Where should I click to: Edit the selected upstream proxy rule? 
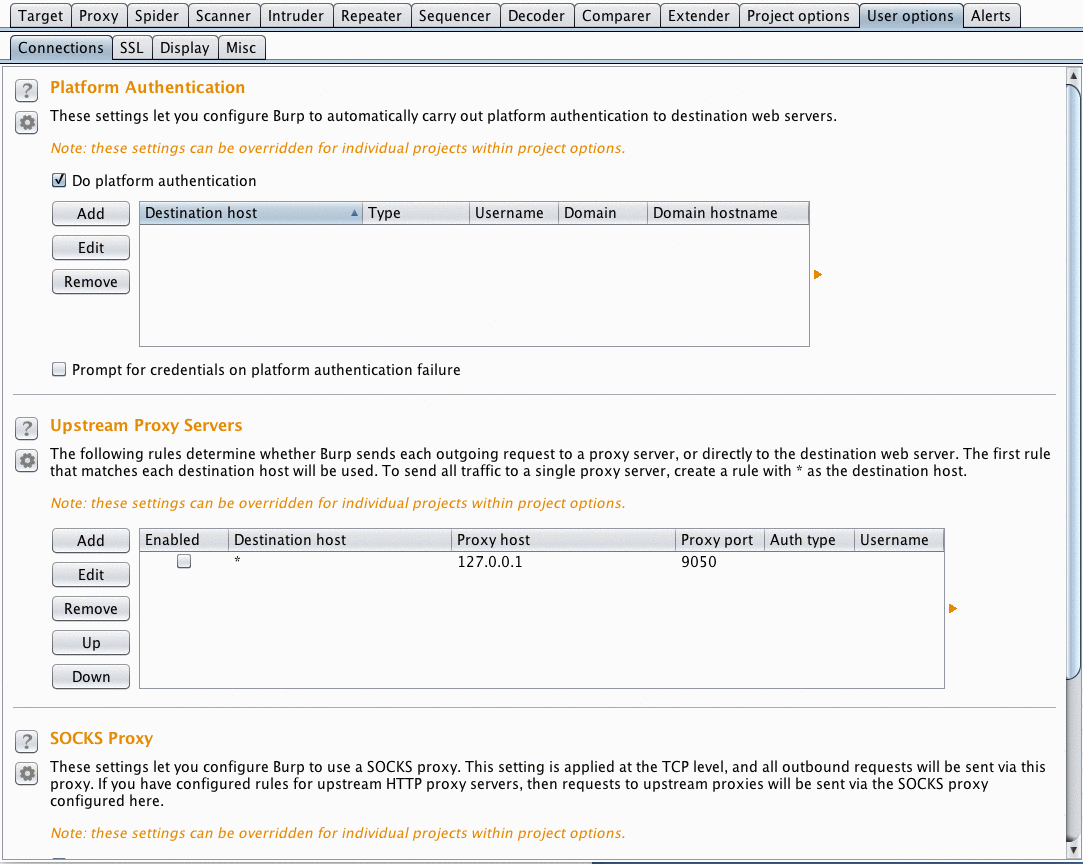(x=90, y=575)
